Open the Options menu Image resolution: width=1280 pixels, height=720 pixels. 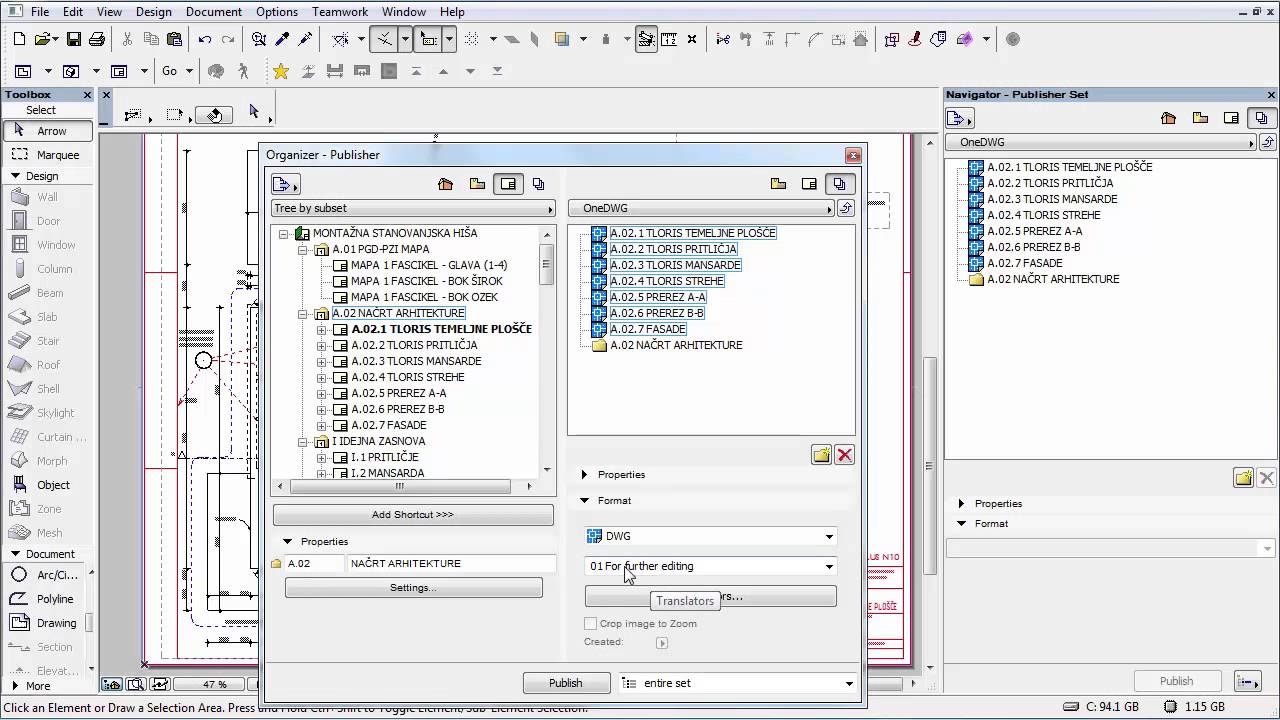(277, 12)
